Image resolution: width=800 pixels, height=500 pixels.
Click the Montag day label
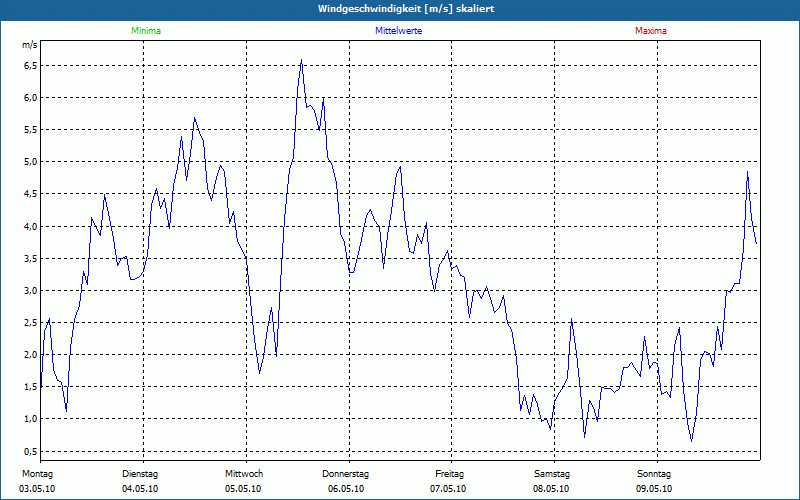(37, 474)
